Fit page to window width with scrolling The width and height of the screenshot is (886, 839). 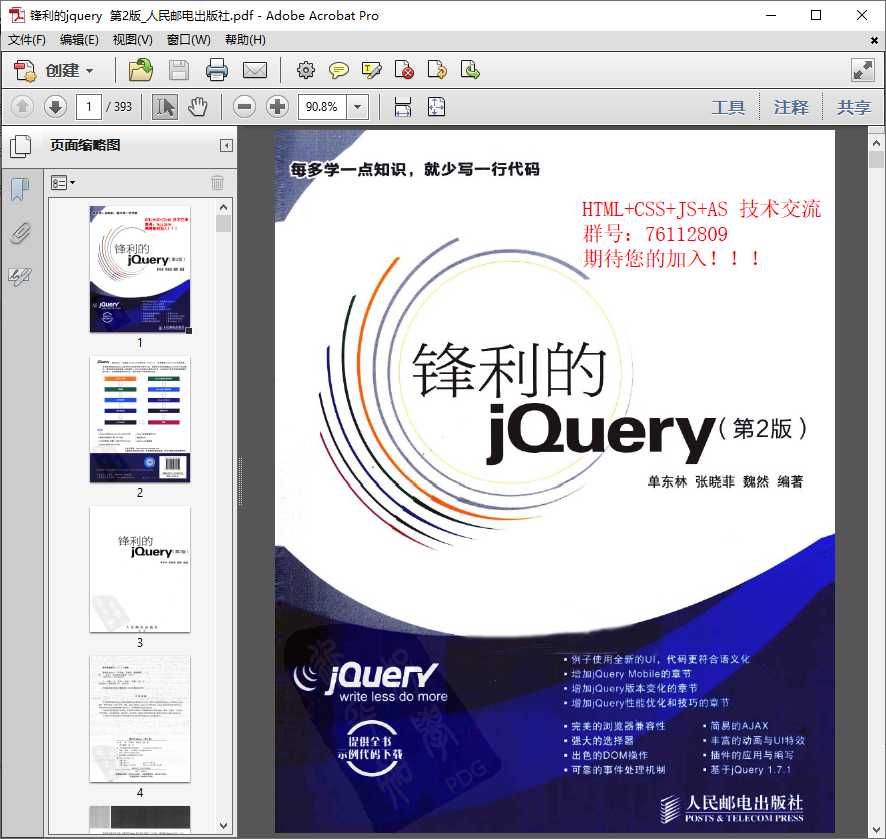402,107
